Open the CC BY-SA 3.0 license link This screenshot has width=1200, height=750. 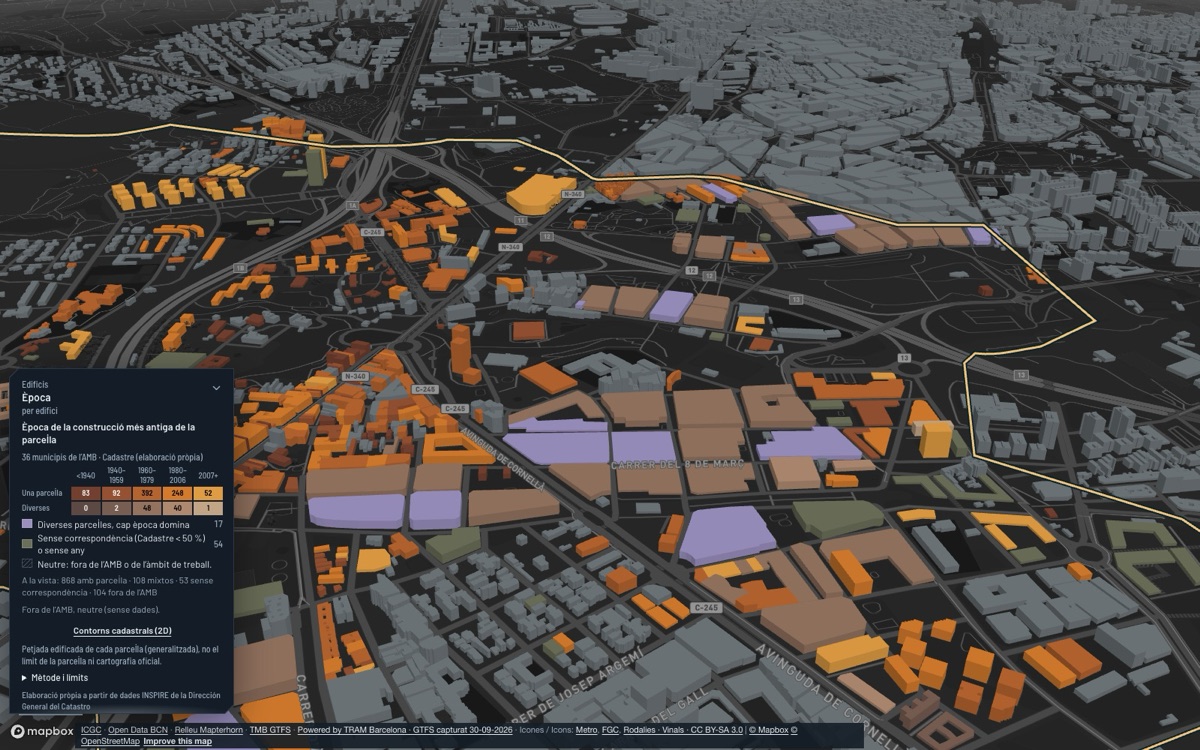[717, 730]
